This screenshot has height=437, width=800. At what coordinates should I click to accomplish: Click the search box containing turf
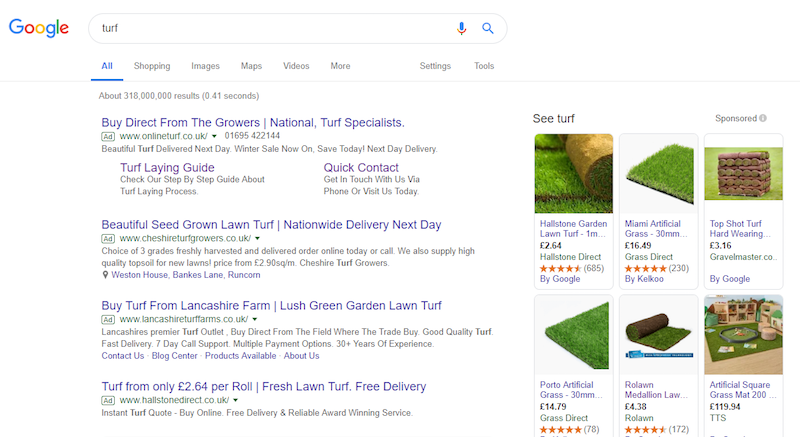pos(270,28)
